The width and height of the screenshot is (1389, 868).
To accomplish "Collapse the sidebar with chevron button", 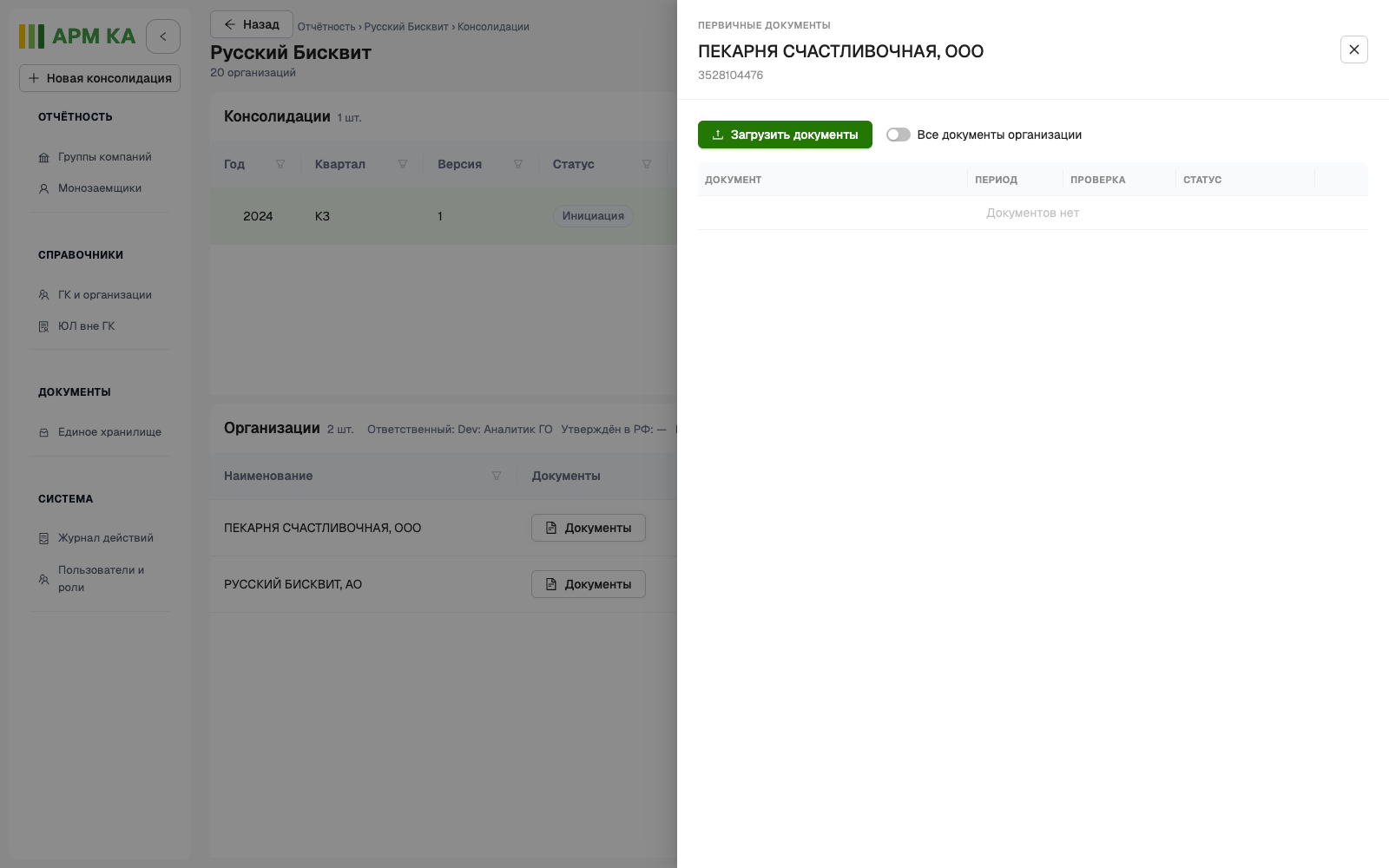I will point(163,36).
